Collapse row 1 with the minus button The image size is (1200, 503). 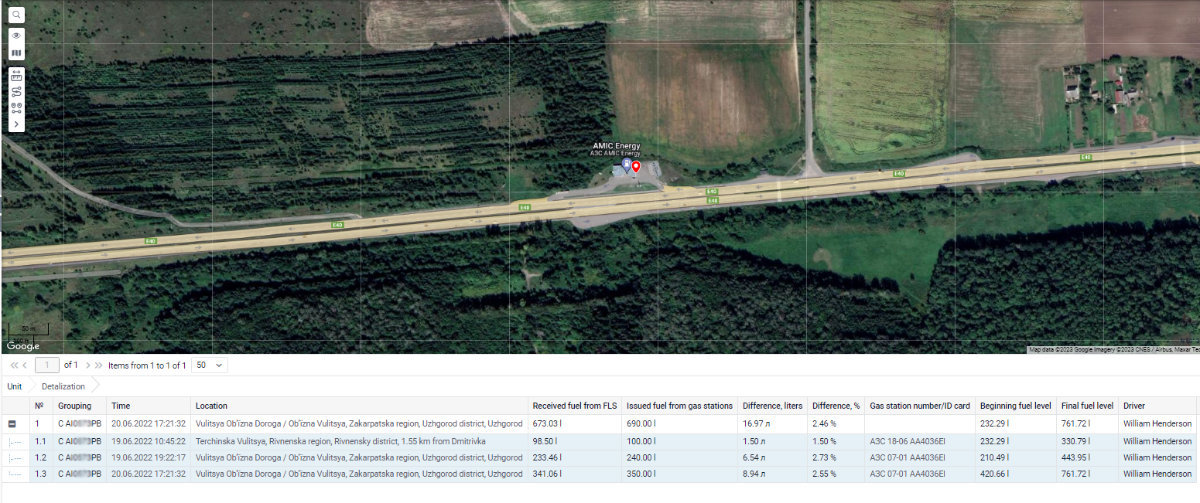click(x=13, y=424)
